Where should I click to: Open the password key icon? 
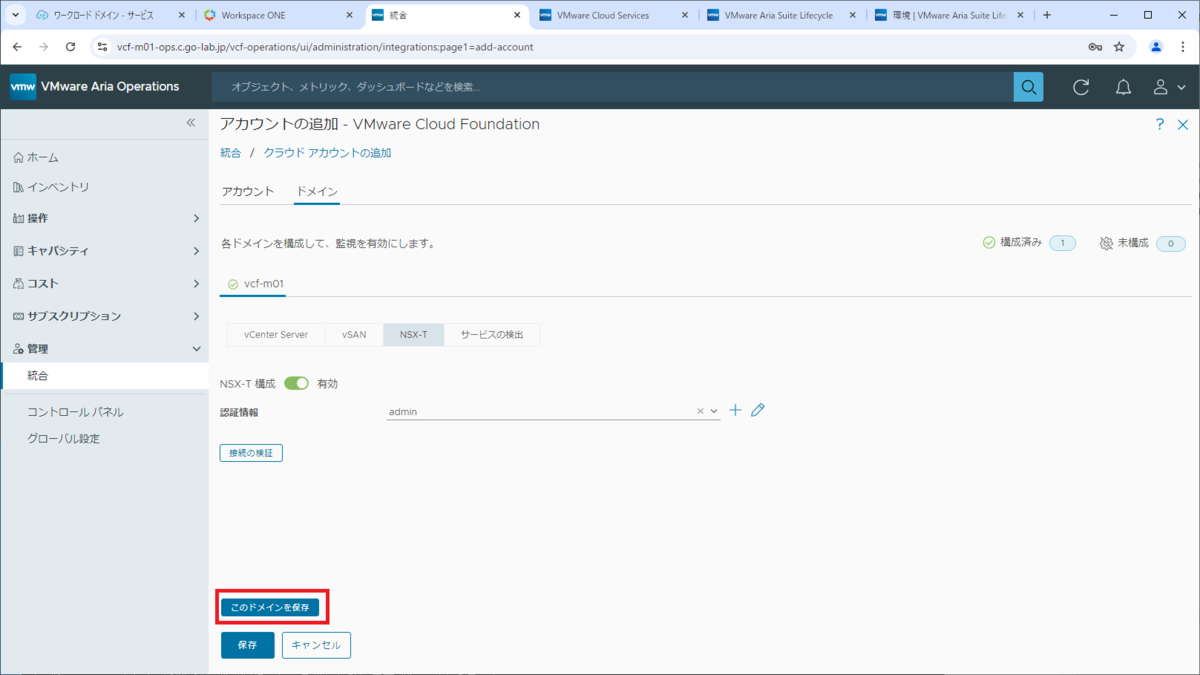pos(1095,47)
